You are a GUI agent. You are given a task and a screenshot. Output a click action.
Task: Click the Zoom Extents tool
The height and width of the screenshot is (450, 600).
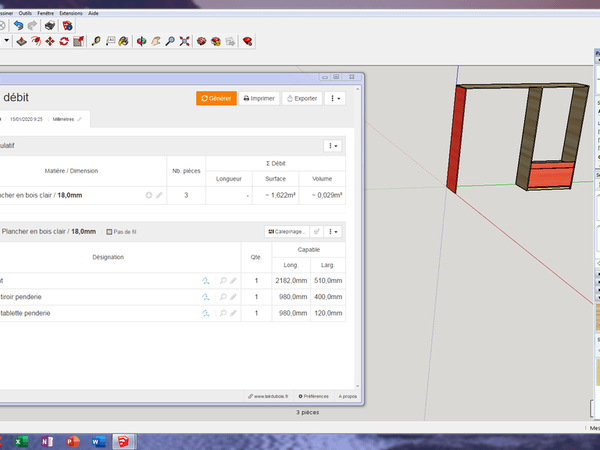coord(186,41)
